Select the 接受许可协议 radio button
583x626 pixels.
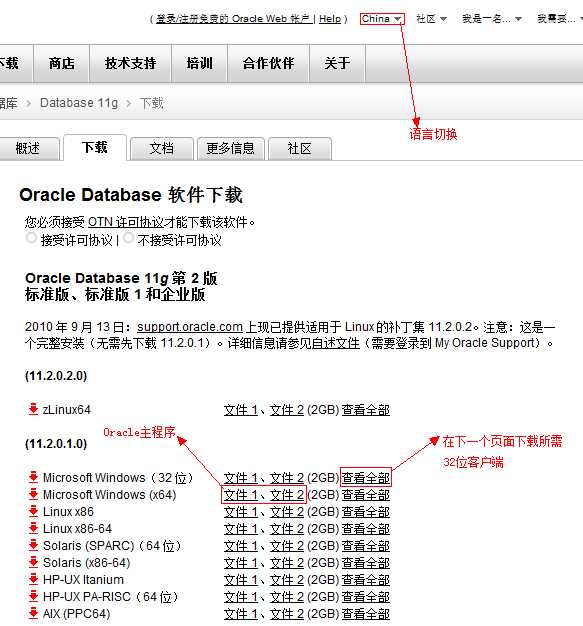point(31,238)
